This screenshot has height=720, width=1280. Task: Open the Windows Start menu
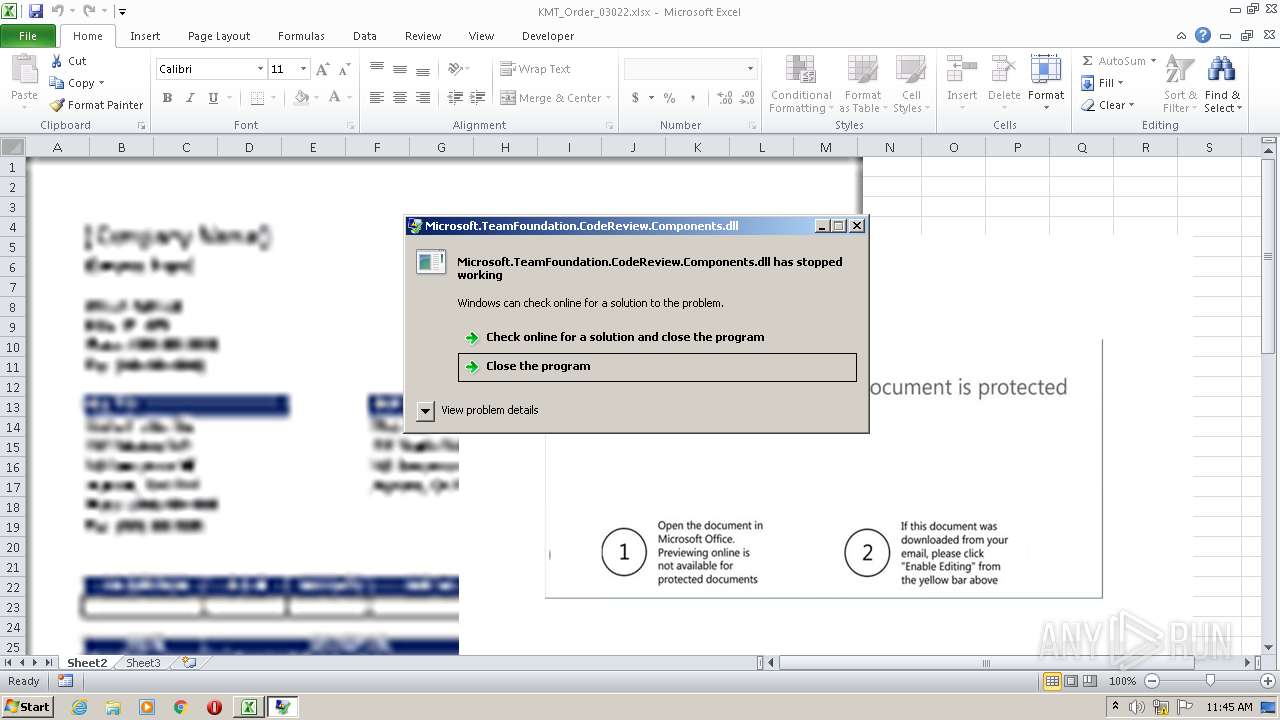(x=27, y=707)
